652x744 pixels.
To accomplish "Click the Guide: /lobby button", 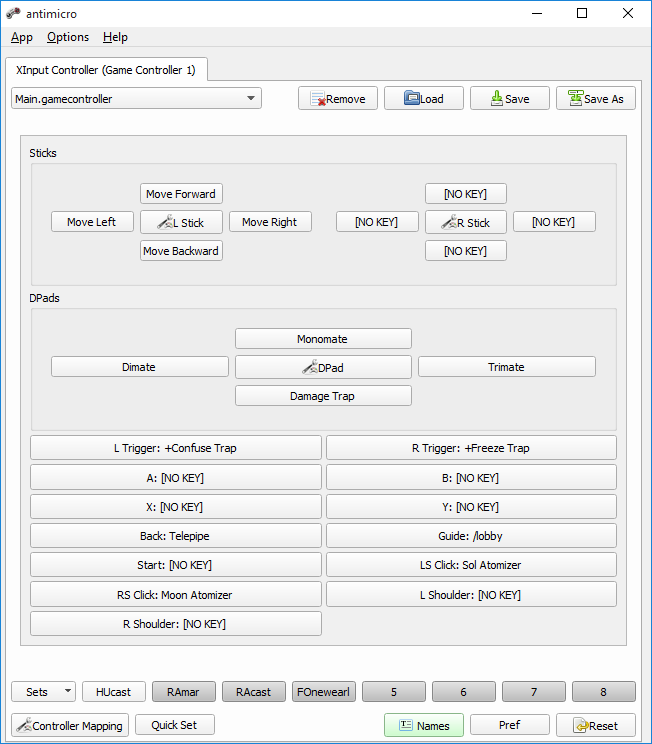I will [471, 536].
